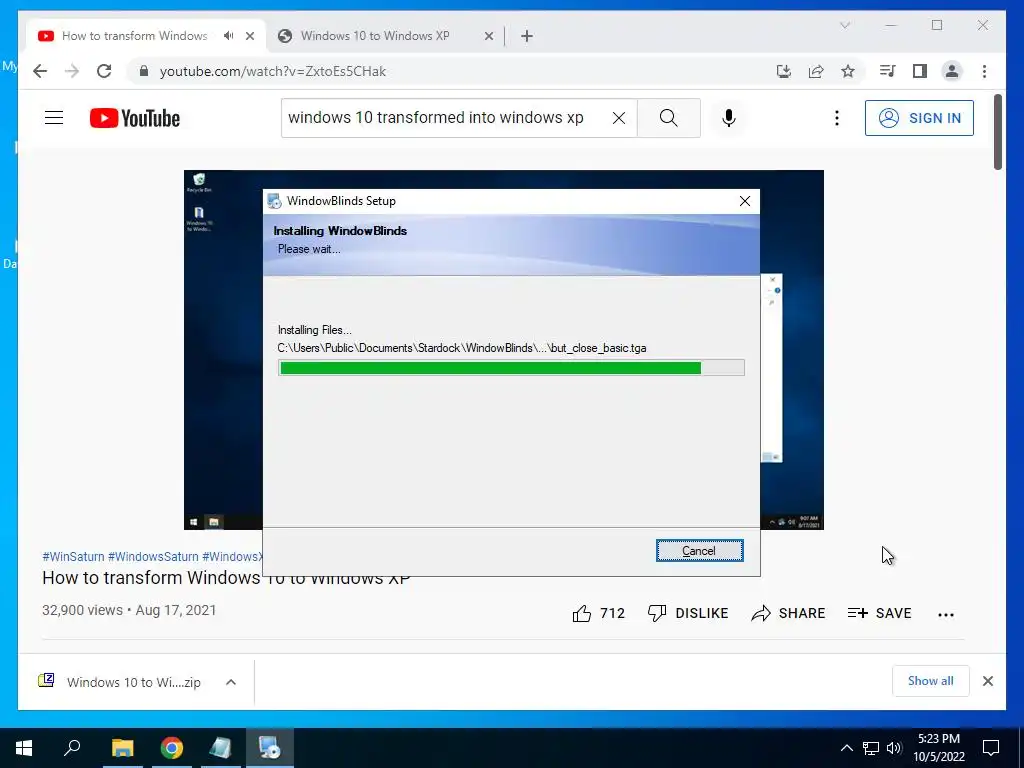
Task: Click the DISLIKE button
Action: click(x=688, y=613)
